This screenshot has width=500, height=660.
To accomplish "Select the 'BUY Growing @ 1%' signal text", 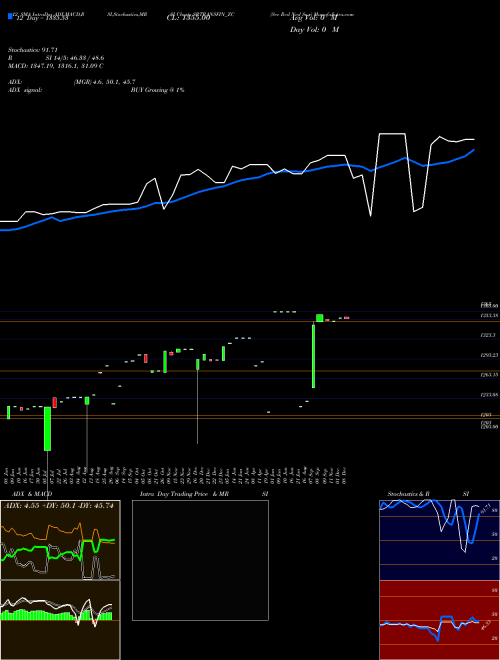I will click(x=157, y=90).
